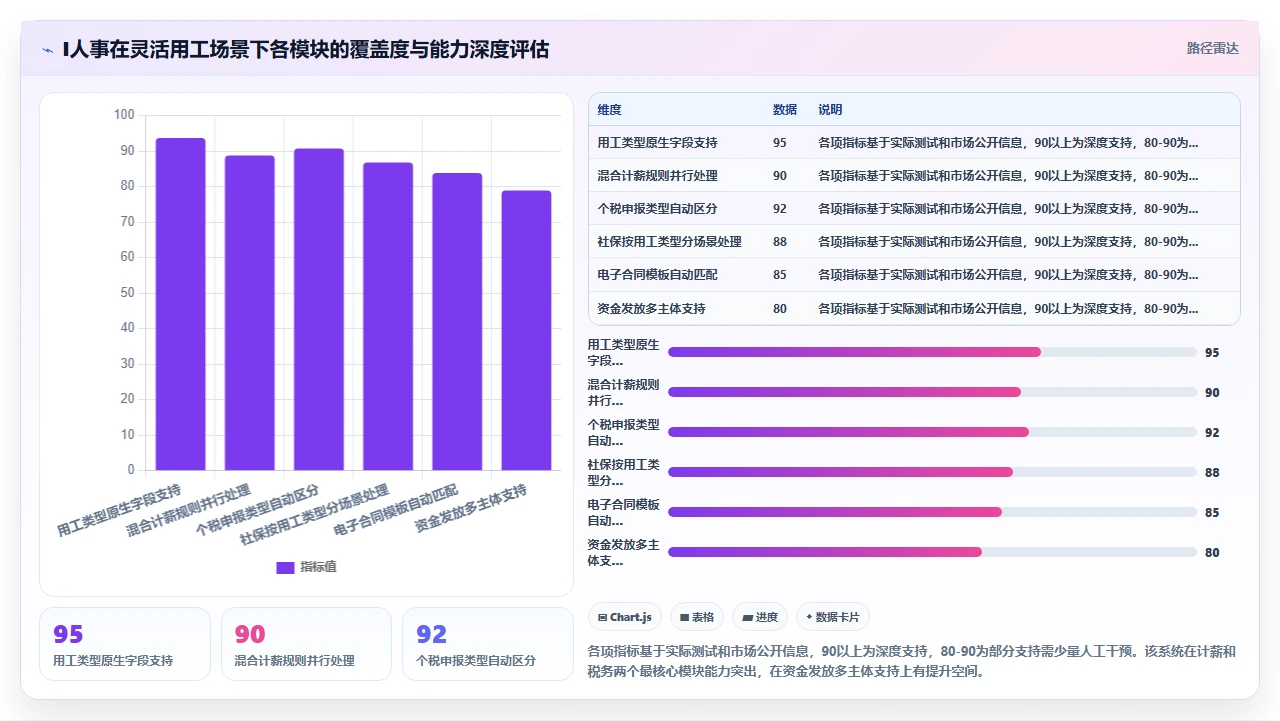Click the lightning icon beside the page title
This screenshot has height=721, width=1280.
(x=47, y=49)
